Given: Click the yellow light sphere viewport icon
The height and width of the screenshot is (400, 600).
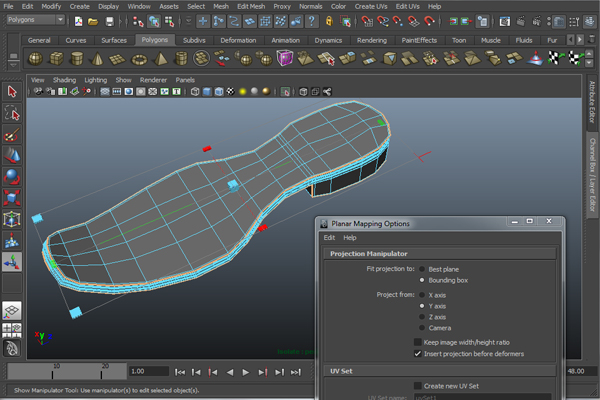Looking at the screenshot, I should click(242, 92).
